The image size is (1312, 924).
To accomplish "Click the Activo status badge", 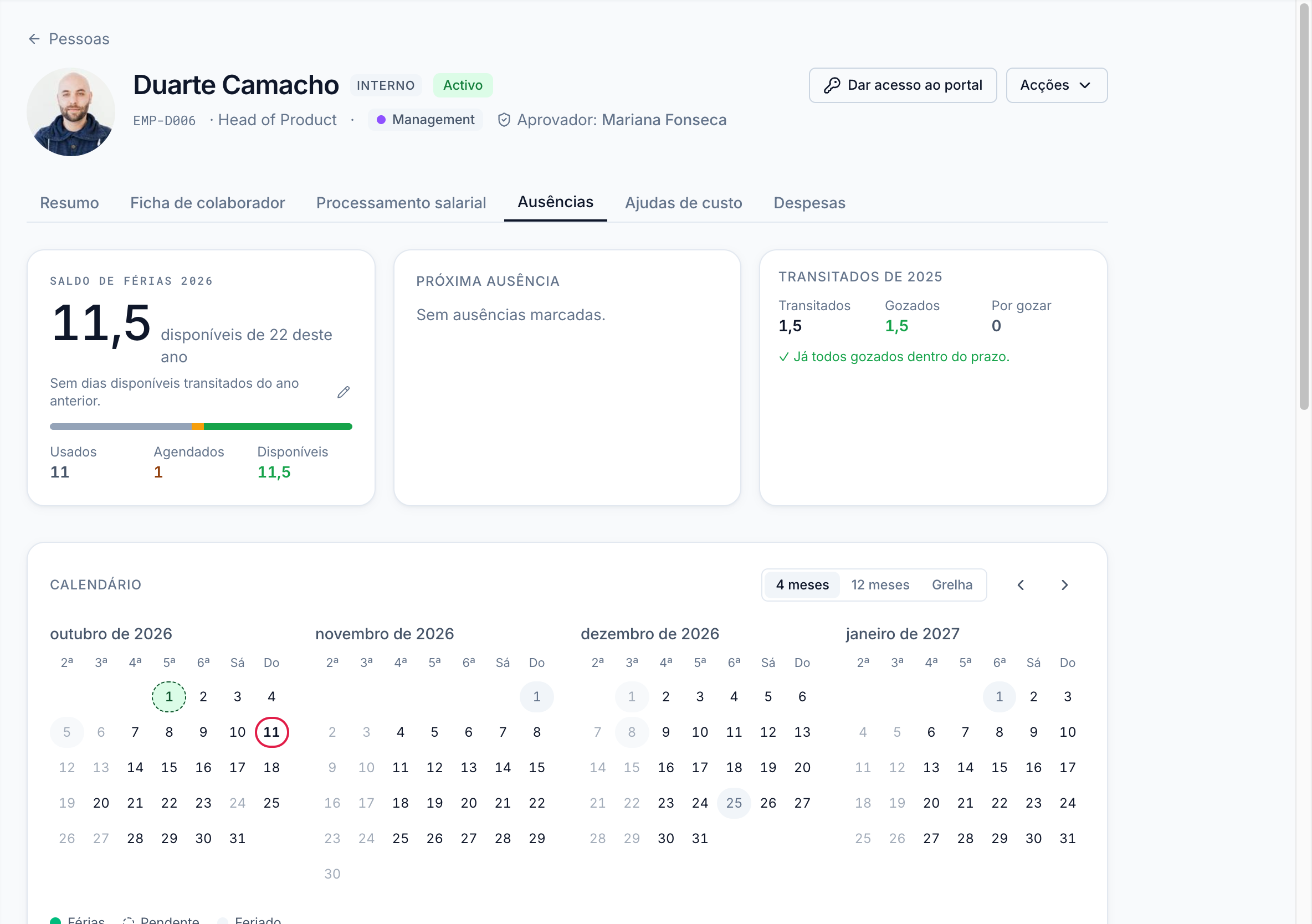I will tap(463, 85).
